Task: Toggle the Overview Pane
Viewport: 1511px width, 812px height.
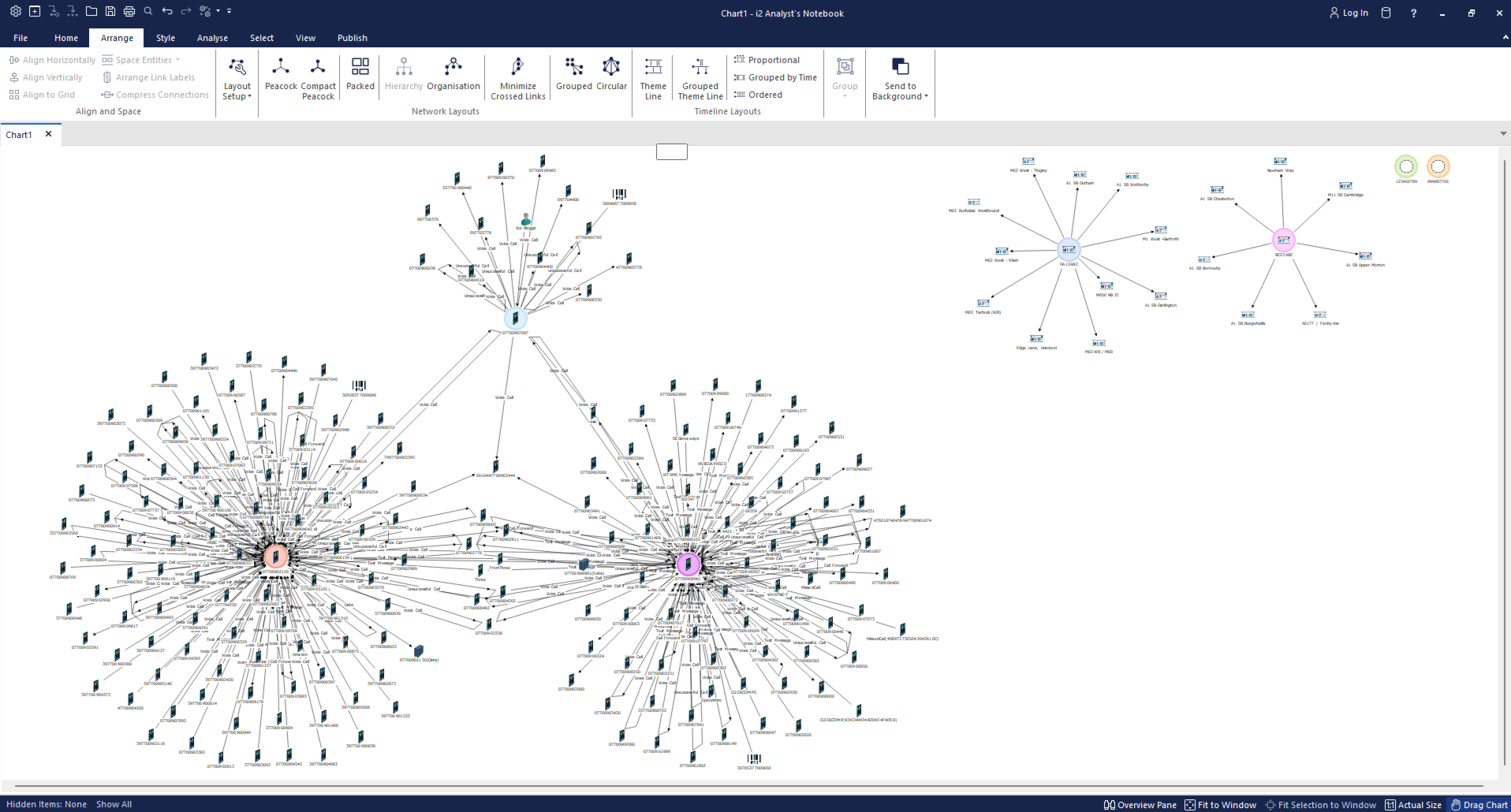Action: pyautogui.click(x=1140, y=805)
